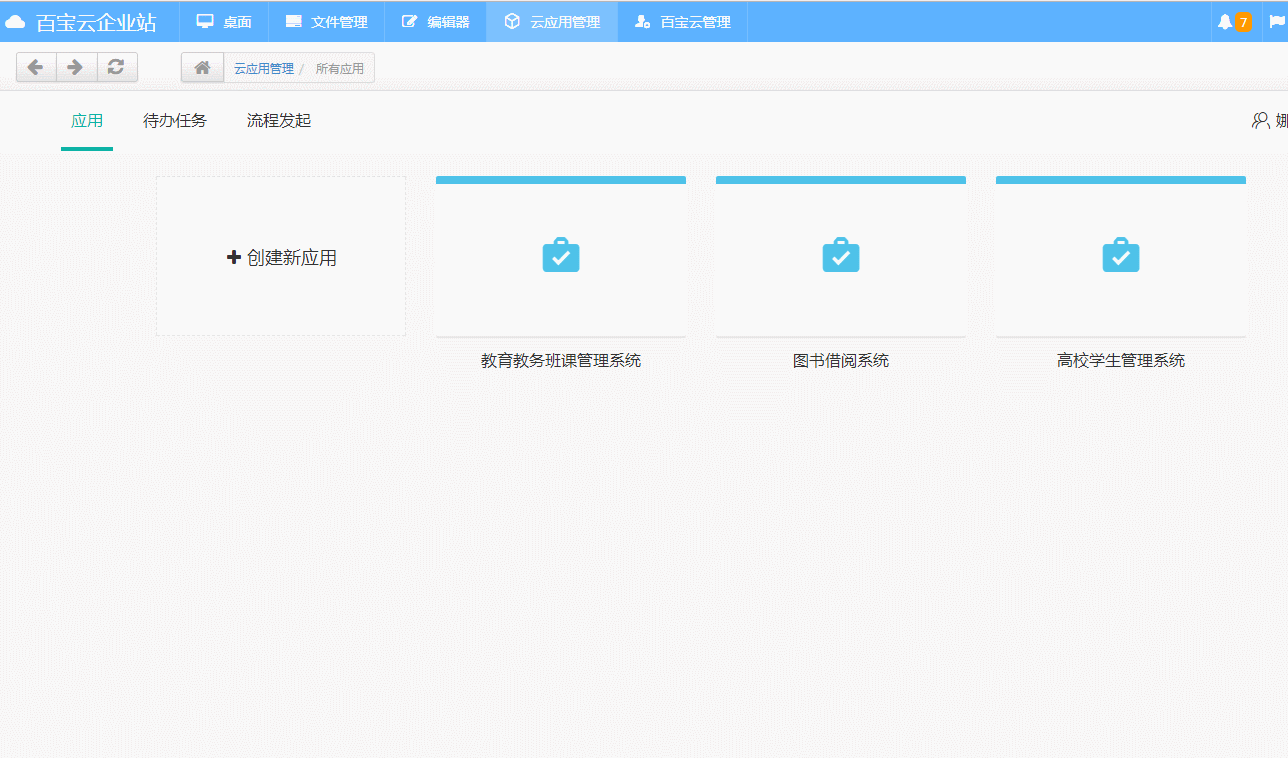Refresh the page using the refresh icon
This screenshot has height=758, width=1288.
pos(116,67)
